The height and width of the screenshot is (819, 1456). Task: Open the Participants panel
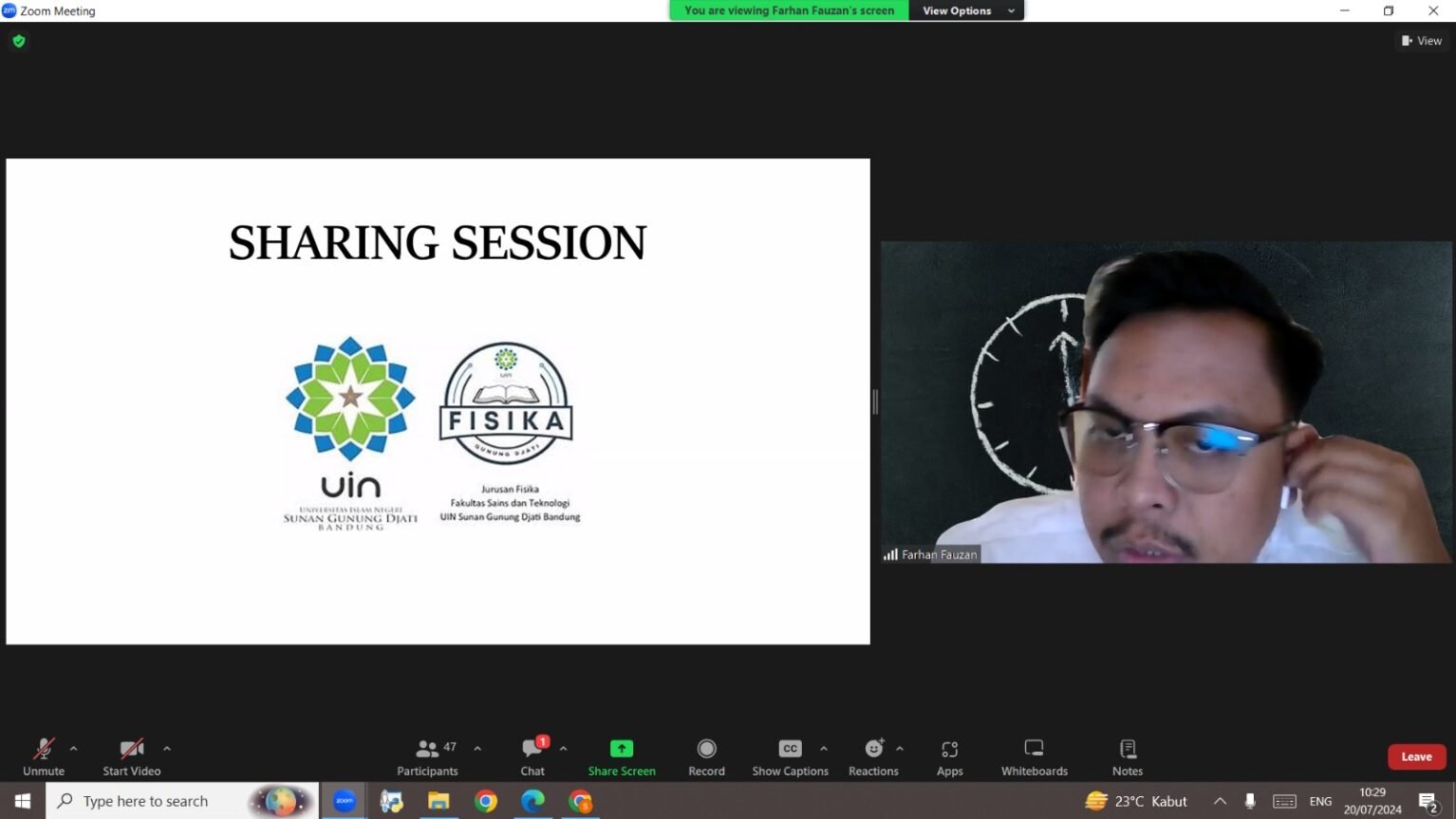point(427,756)
